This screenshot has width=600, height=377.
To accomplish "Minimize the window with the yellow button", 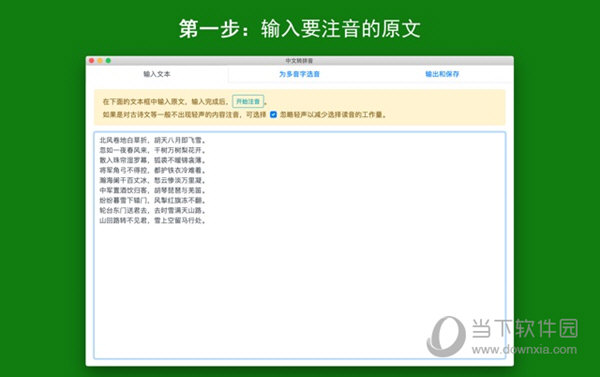I will (100, 61).
